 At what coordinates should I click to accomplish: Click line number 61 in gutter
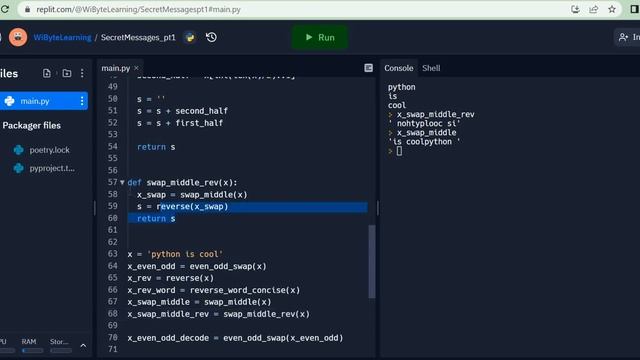[x=113, y=230]
